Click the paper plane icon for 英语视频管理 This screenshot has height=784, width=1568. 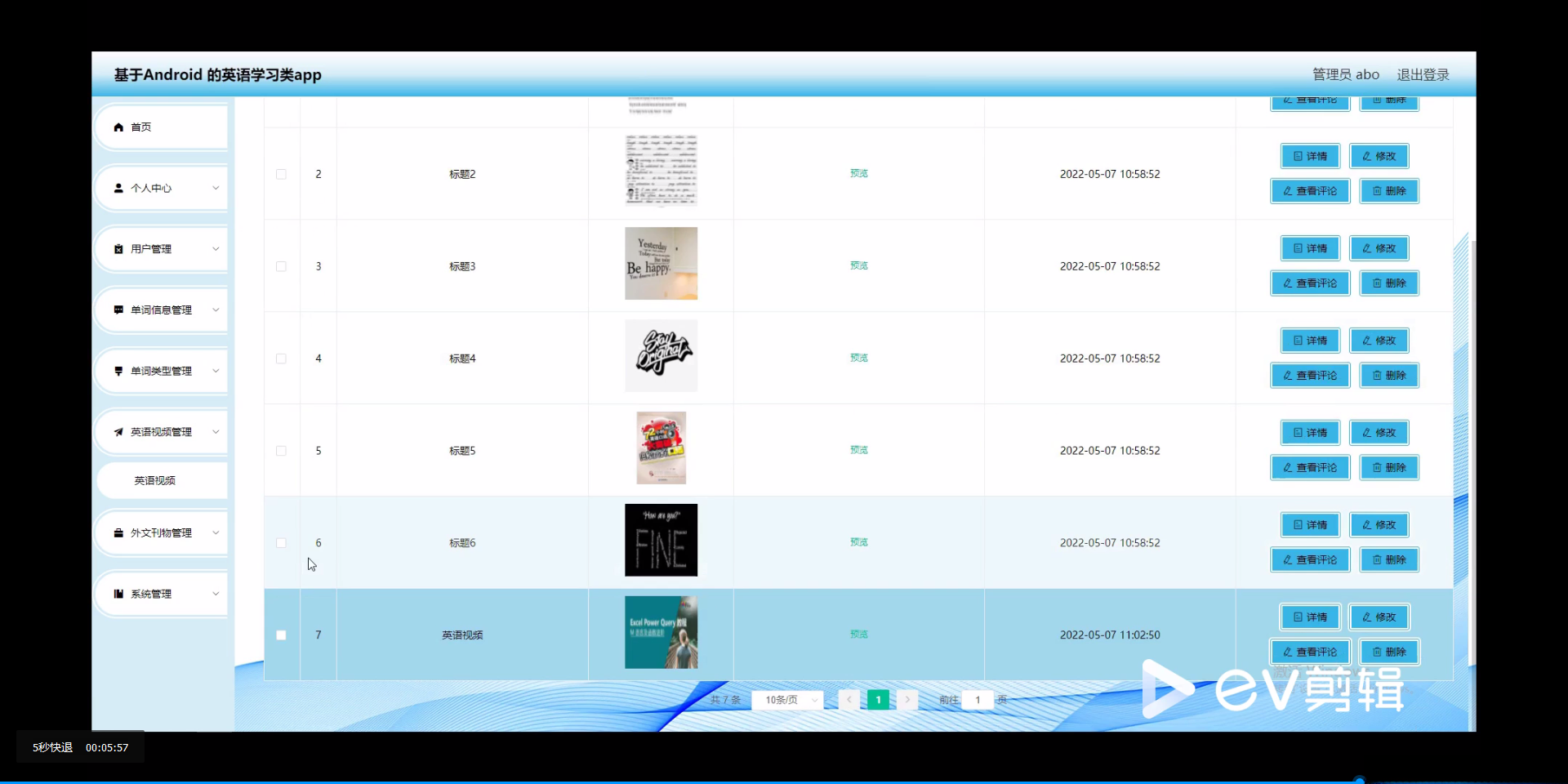click(118, 431)
